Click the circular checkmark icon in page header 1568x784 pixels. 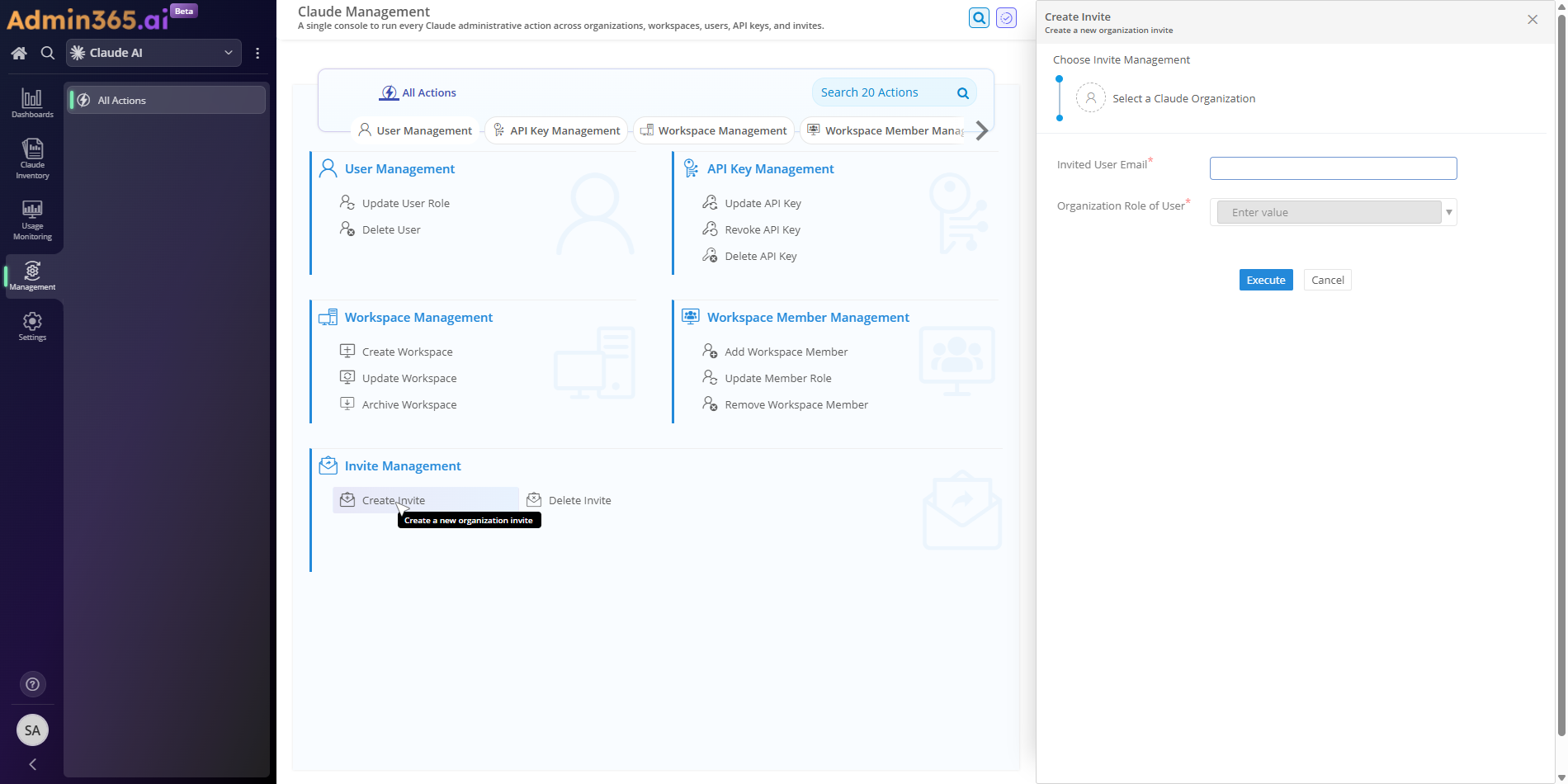tap(1006, 17)
